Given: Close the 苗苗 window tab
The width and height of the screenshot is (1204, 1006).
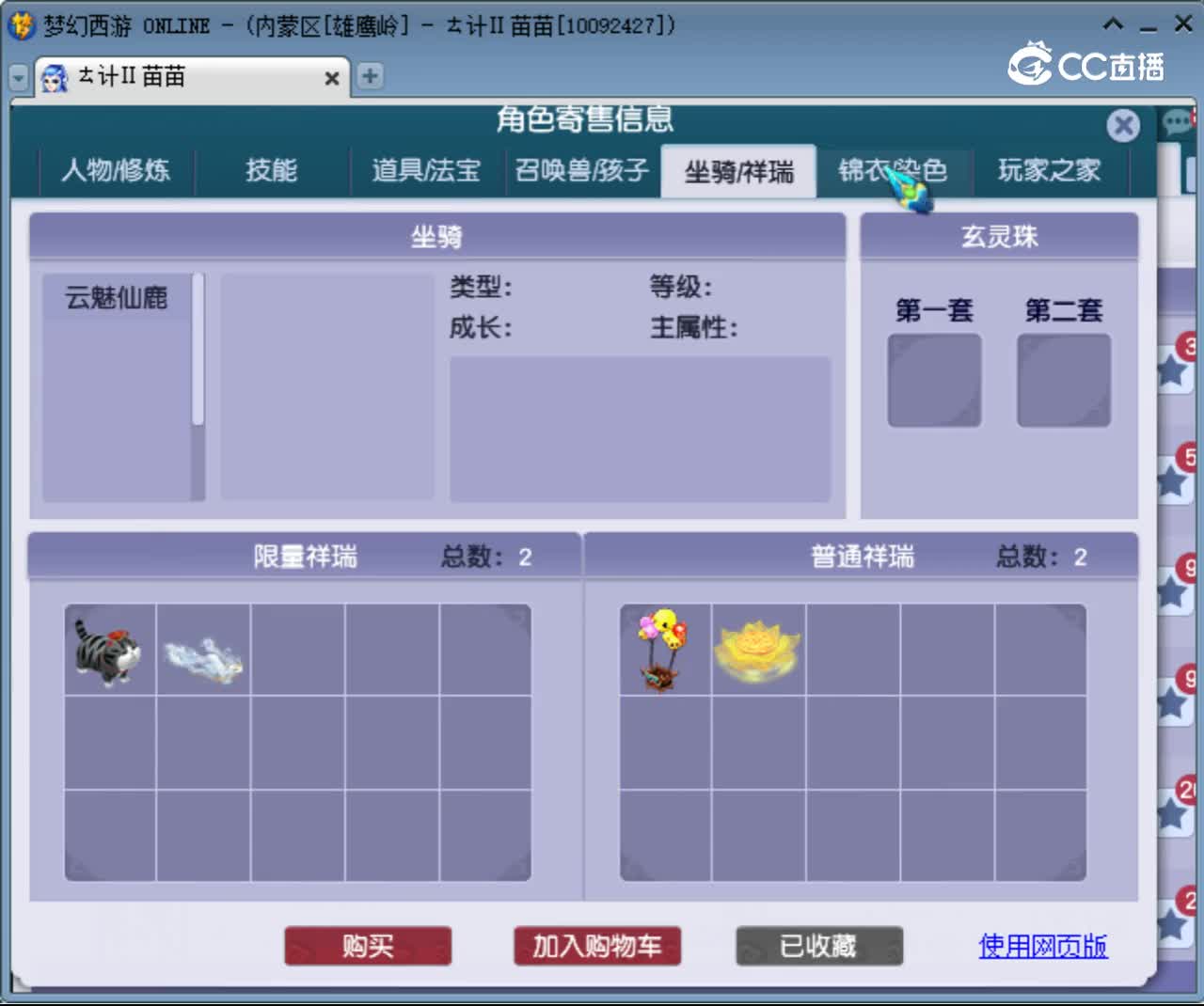Looking at the screenshot, I should 332,79.
